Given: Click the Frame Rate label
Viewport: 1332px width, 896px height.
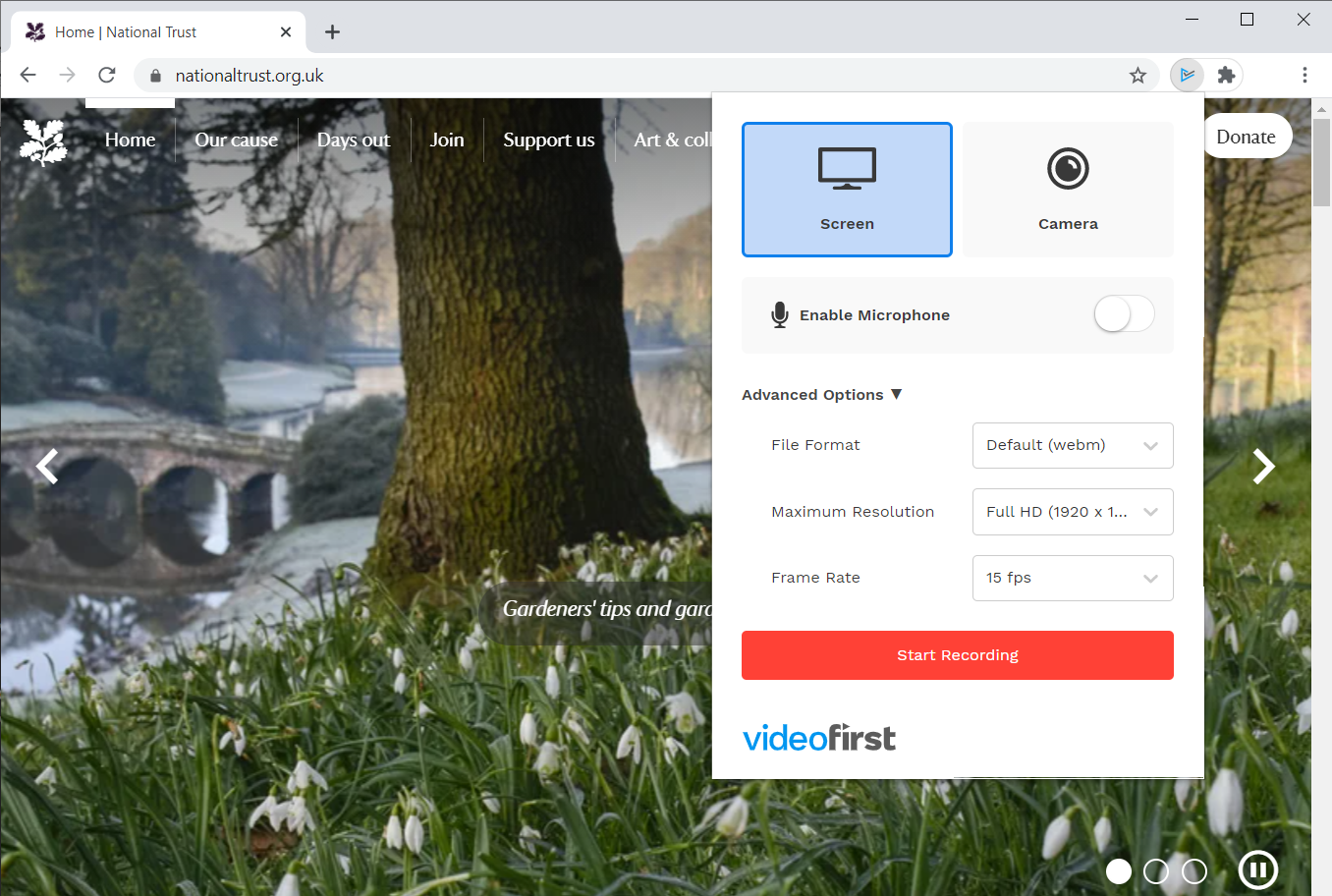Looking at the screenshot, I should tap(815, 578).
